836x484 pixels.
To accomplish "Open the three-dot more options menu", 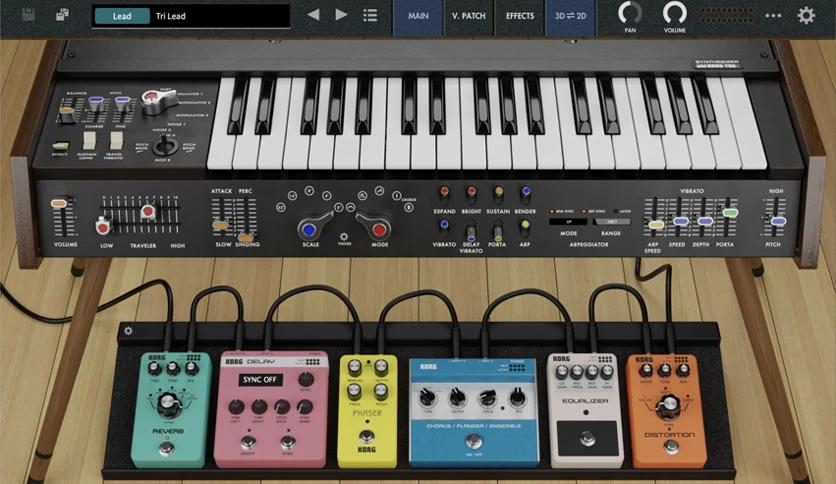I will (x=773, y=15).
